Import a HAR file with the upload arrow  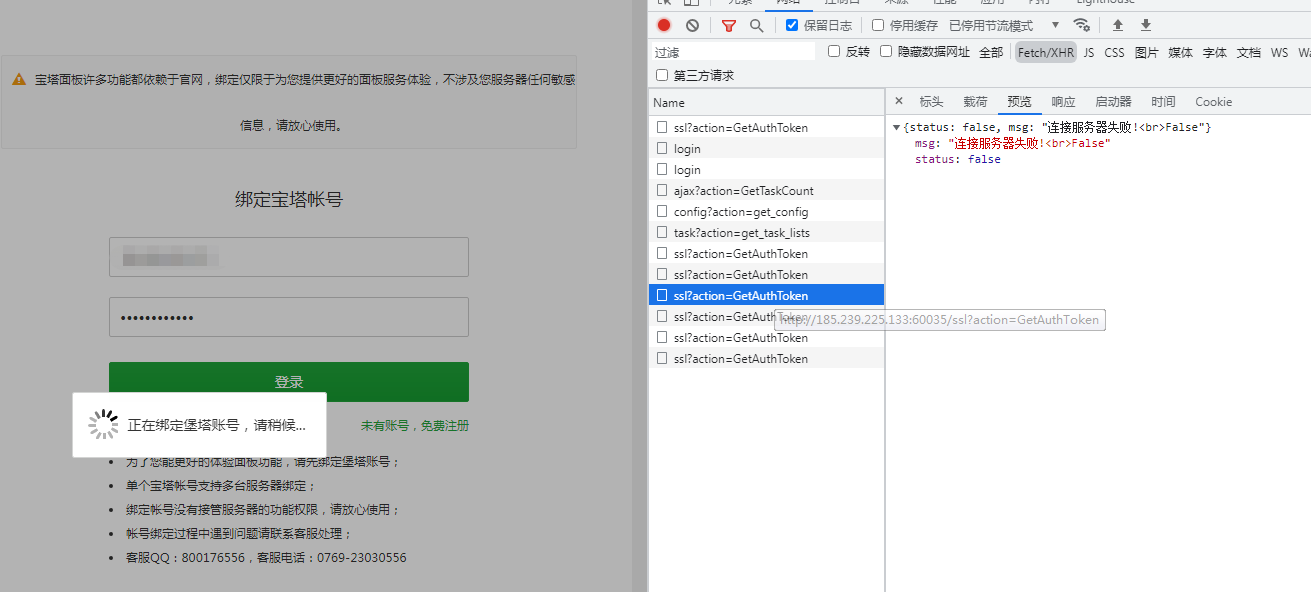point(1118,25)
